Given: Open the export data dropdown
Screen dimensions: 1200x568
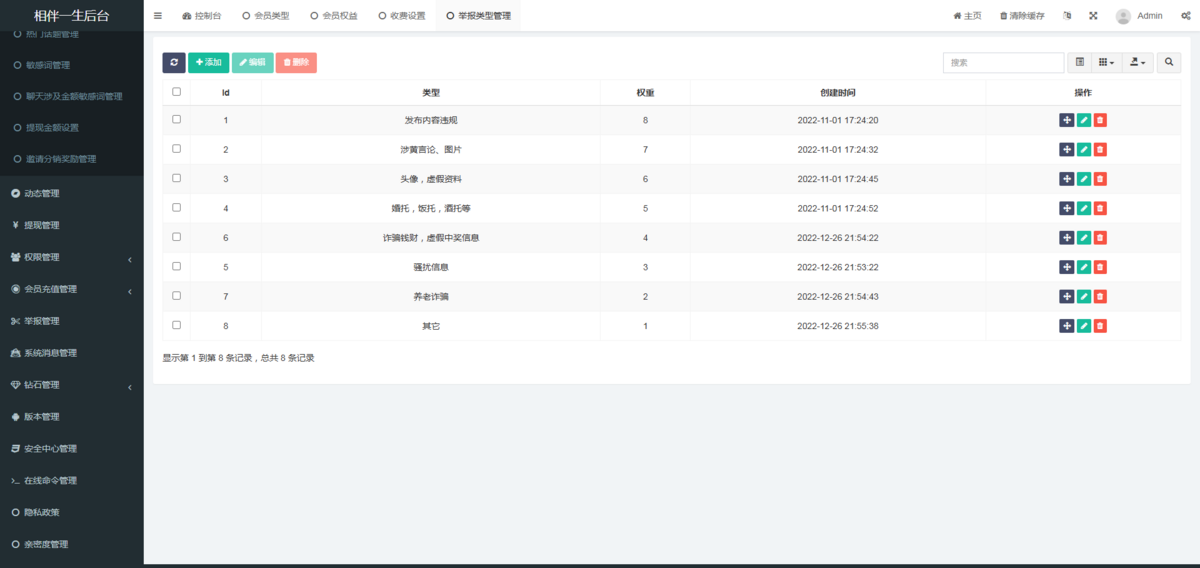Looking at the screenshot, I should 1138,63.
